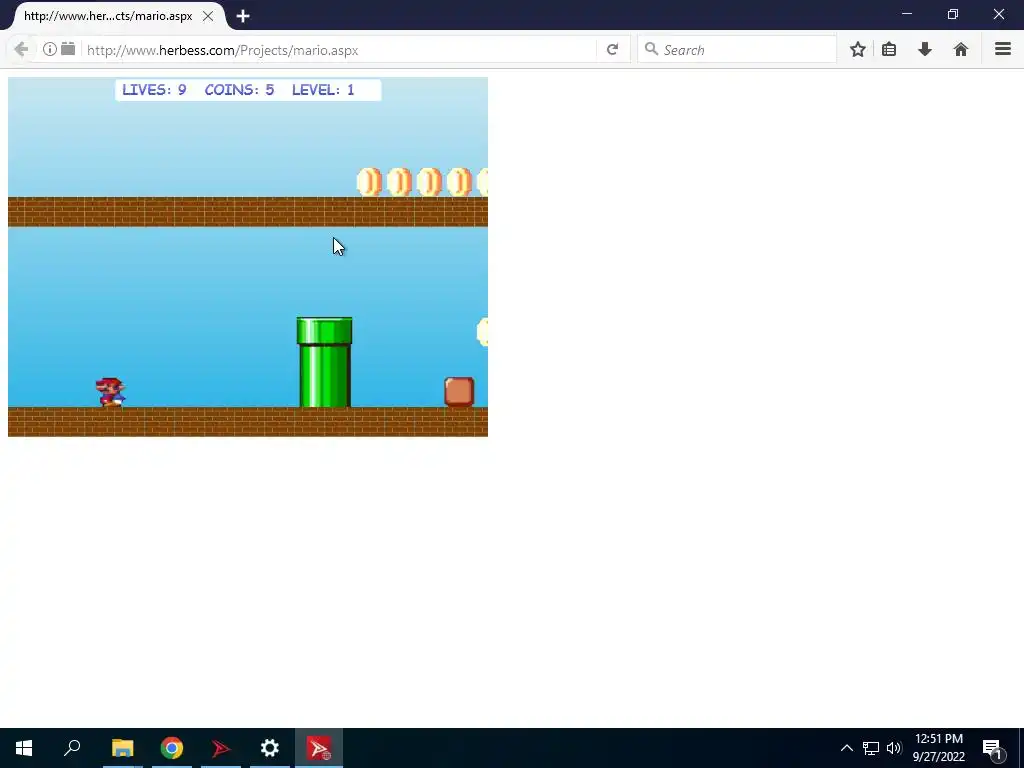Open the site information icon
The image size is (1024, 768).
[50, 49]
